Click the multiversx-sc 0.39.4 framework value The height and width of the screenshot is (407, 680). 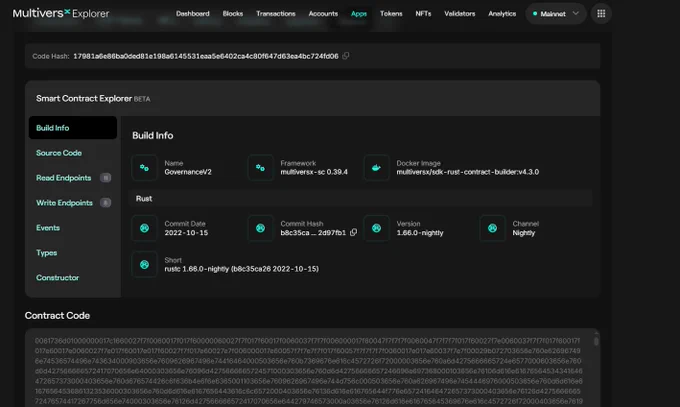[314, 172]
